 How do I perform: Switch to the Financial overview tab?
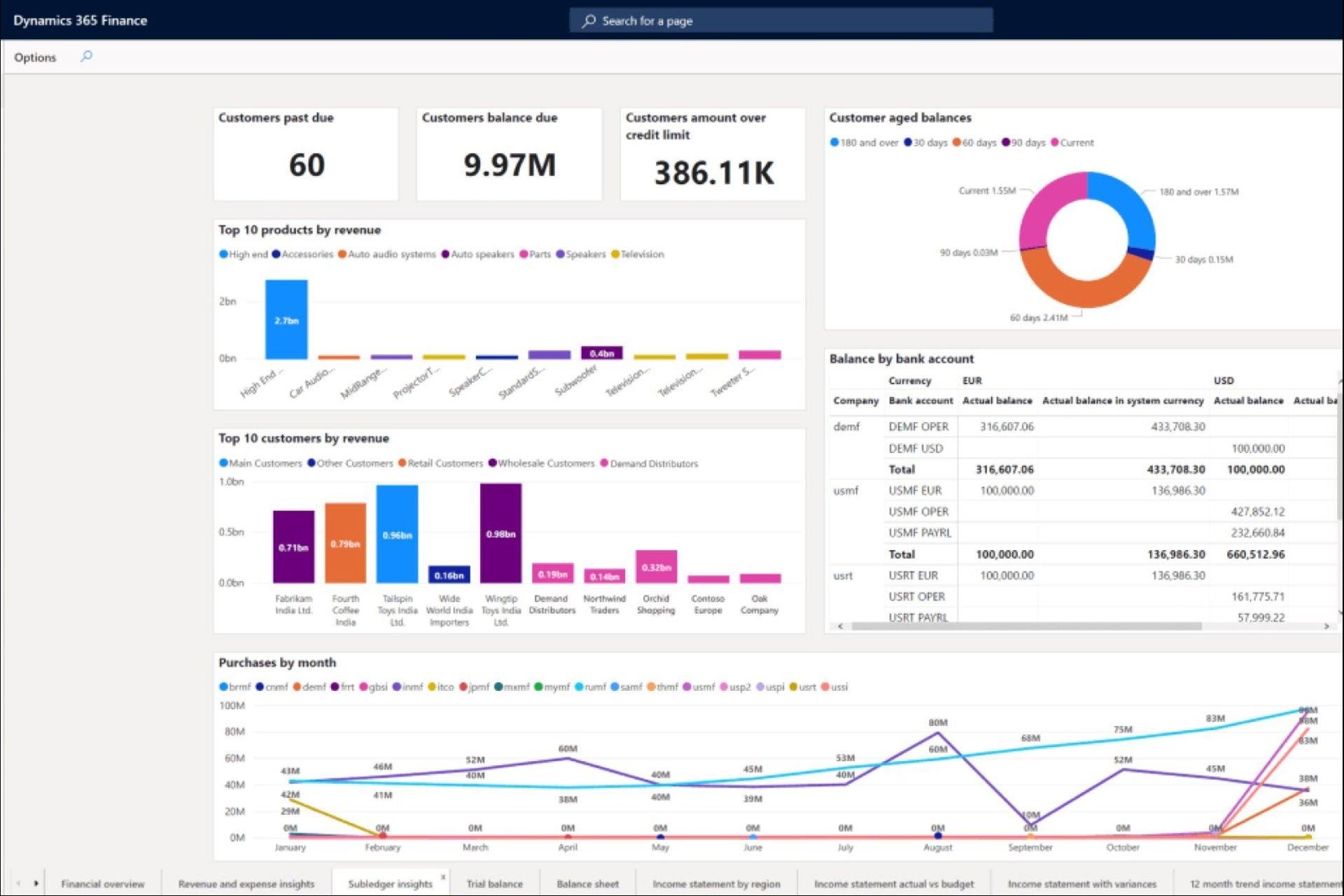(102, 884)
